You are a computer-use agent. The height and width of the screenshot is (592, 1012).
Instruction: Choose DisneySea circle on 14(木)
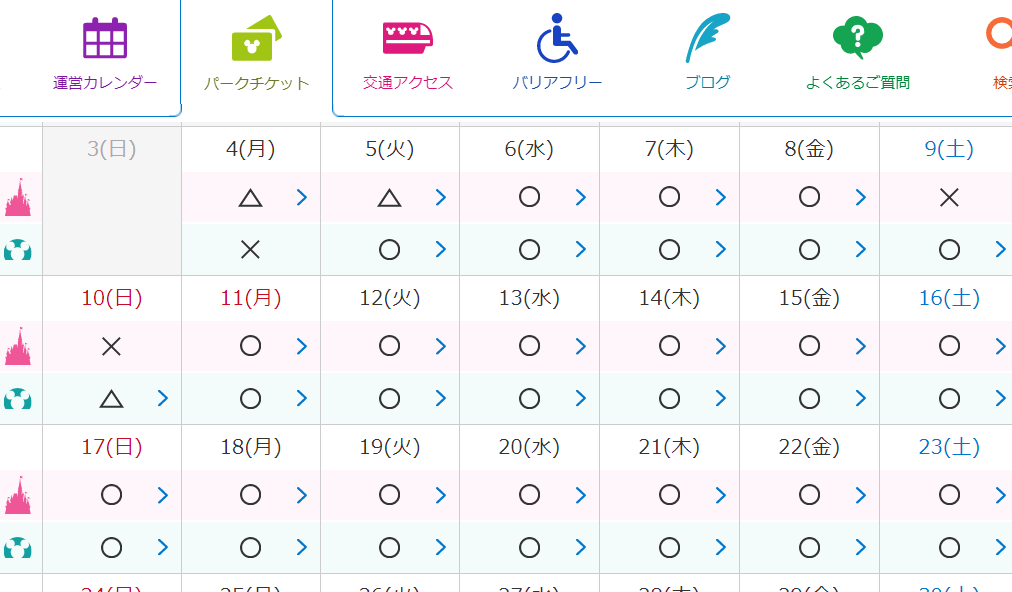pyautogui.click(x=669, y=398)
